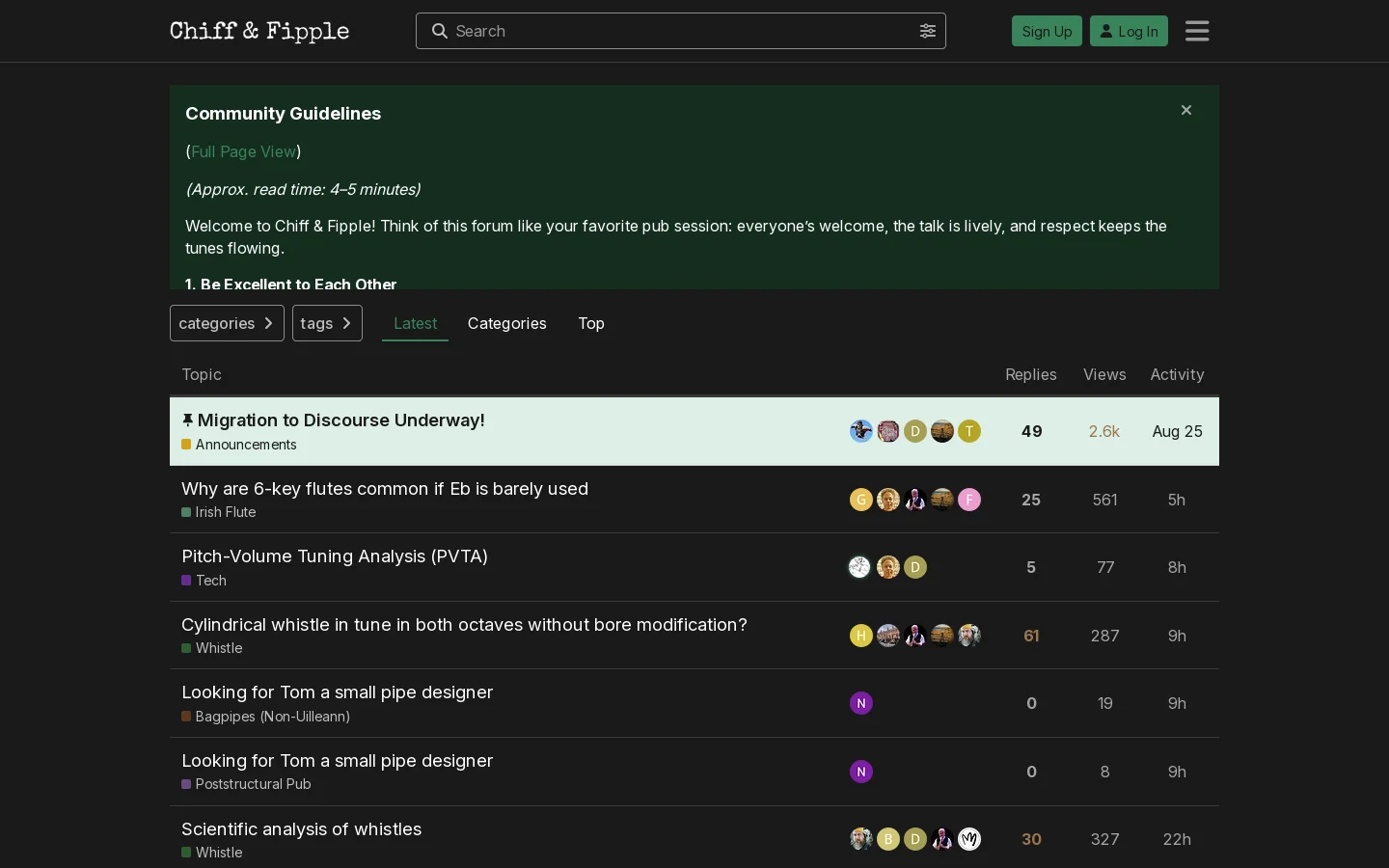Click the H avatar in Cylindrical whistle row
Screen dimensions: 1389x868
861,636
